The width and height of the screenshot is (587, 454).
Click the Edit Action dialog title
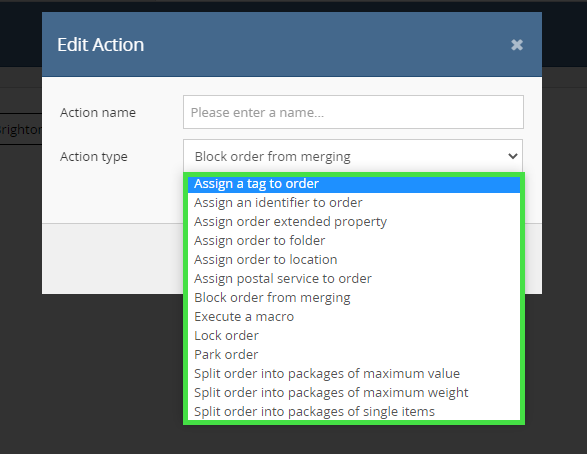(x=100, y=45)
